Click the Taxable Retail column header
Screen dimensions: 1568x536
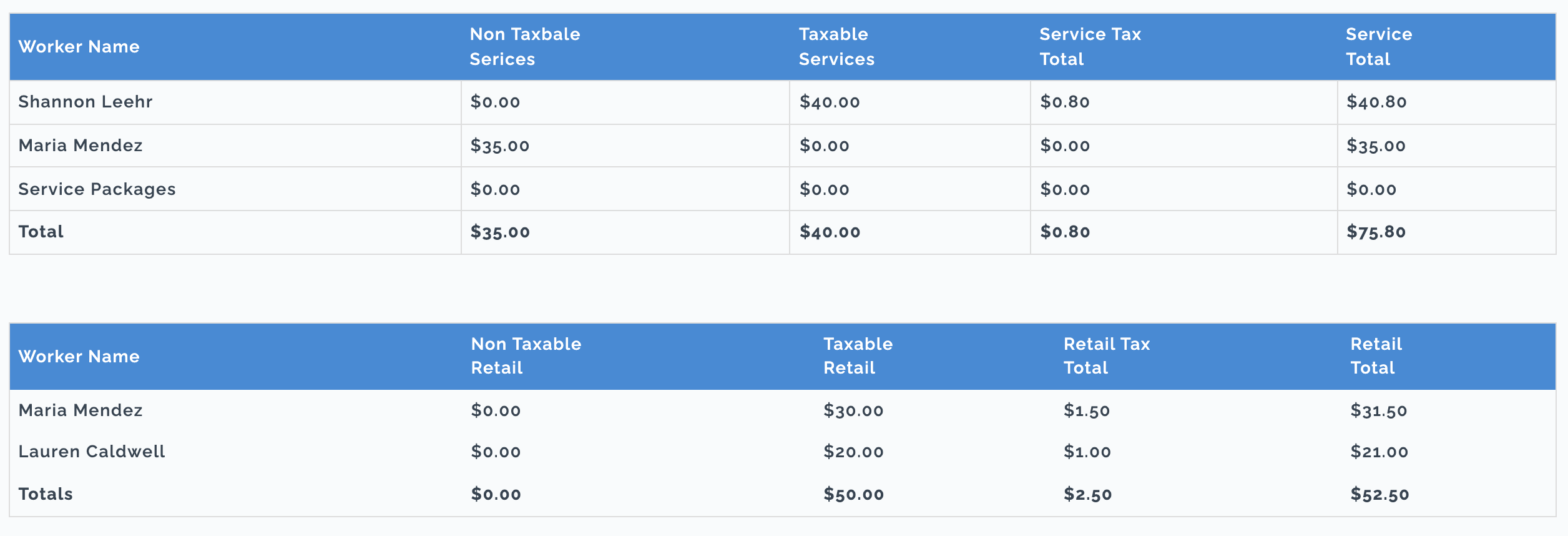[x=858, y=356]
